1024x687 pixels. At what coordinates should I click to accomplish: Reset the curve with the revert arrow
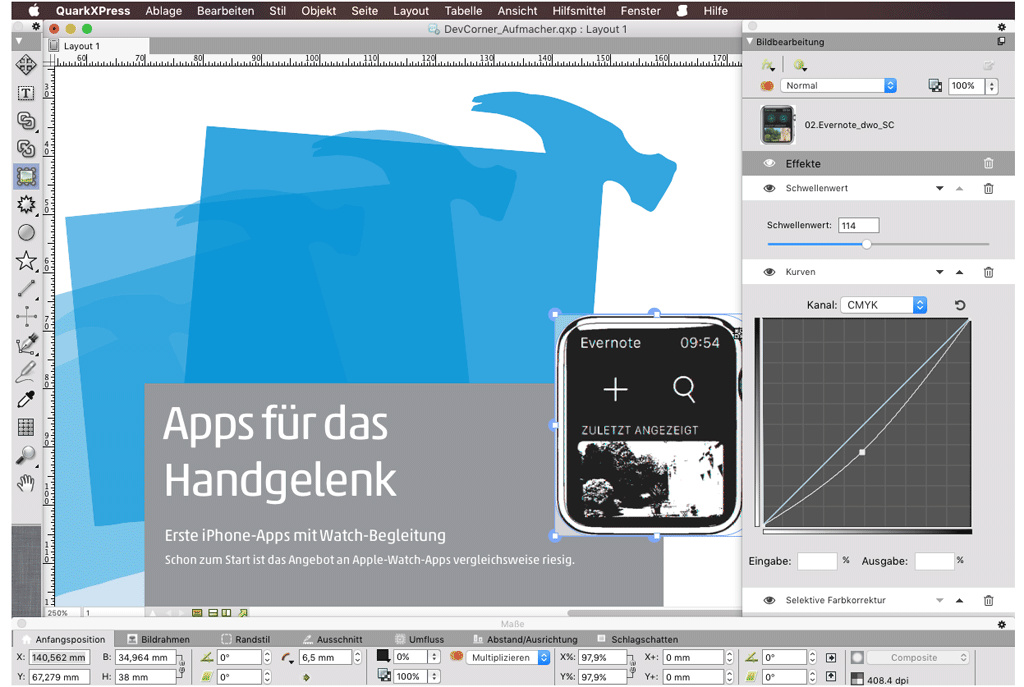(x=960, y=305)
